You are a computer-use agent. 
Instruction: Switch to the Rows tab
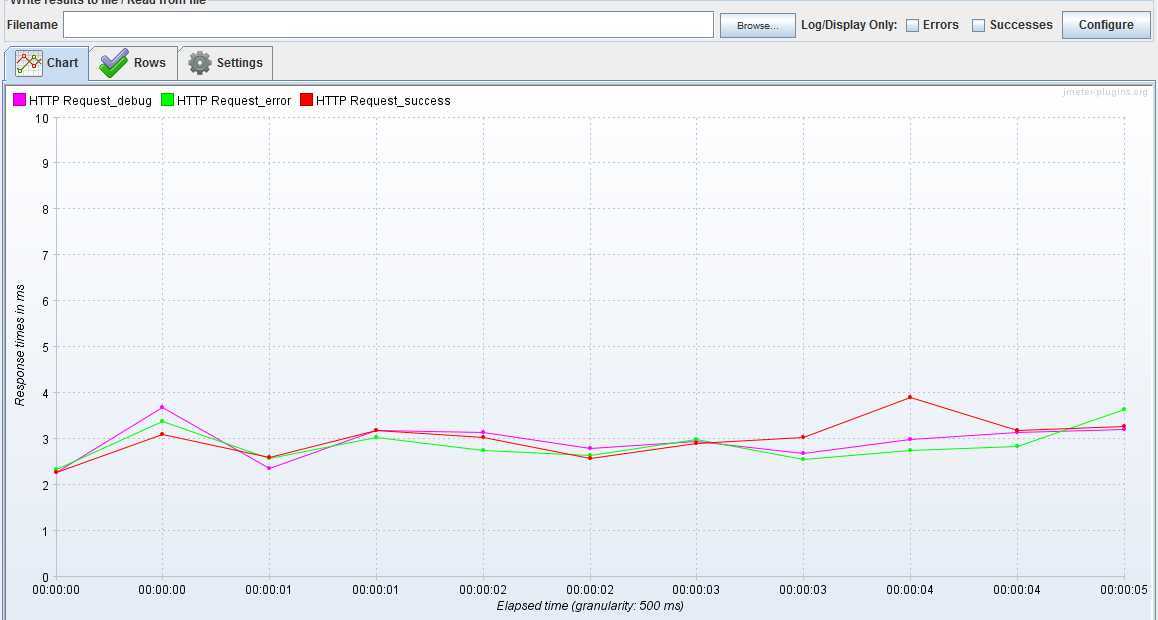click(134, 63)
